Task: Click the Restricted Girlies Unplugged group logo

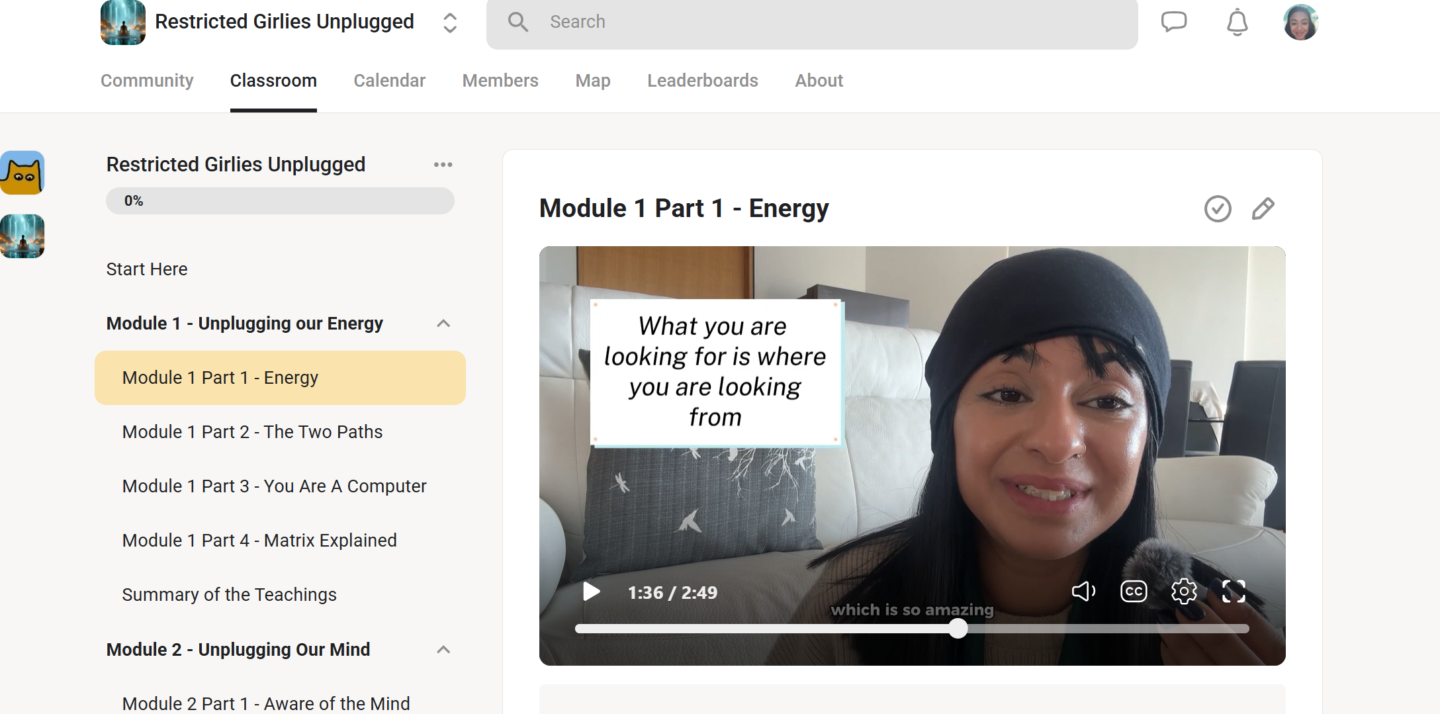Action: click(123, 22)
